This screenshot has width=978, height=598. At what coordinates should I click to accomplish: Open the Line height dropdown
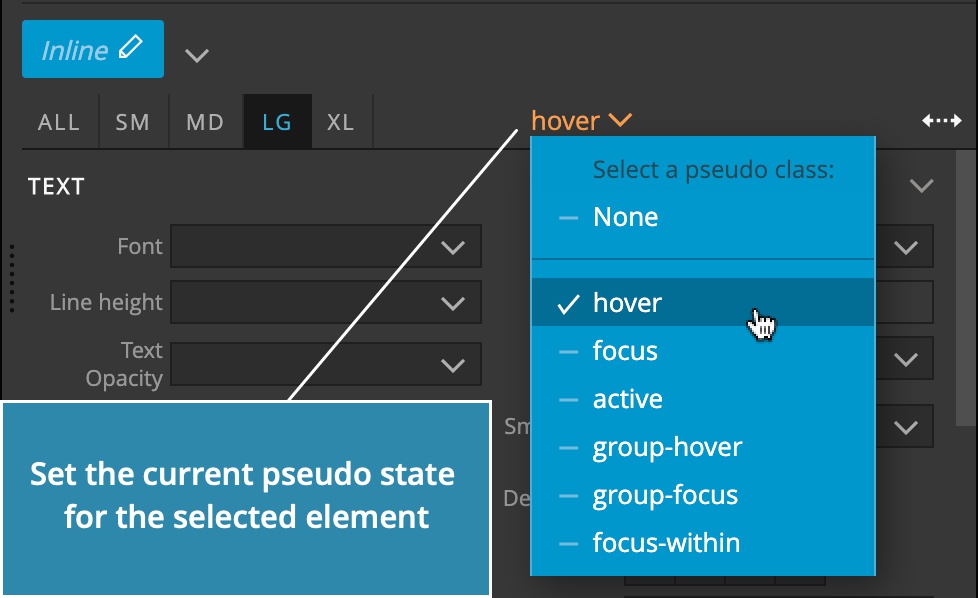pyautogui.click(x=326, y=302)
